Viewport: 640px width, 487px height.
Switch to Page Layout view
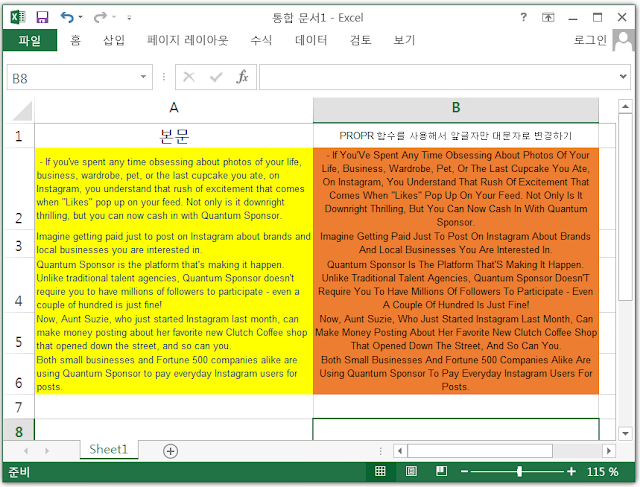click(x=411, y=471)
